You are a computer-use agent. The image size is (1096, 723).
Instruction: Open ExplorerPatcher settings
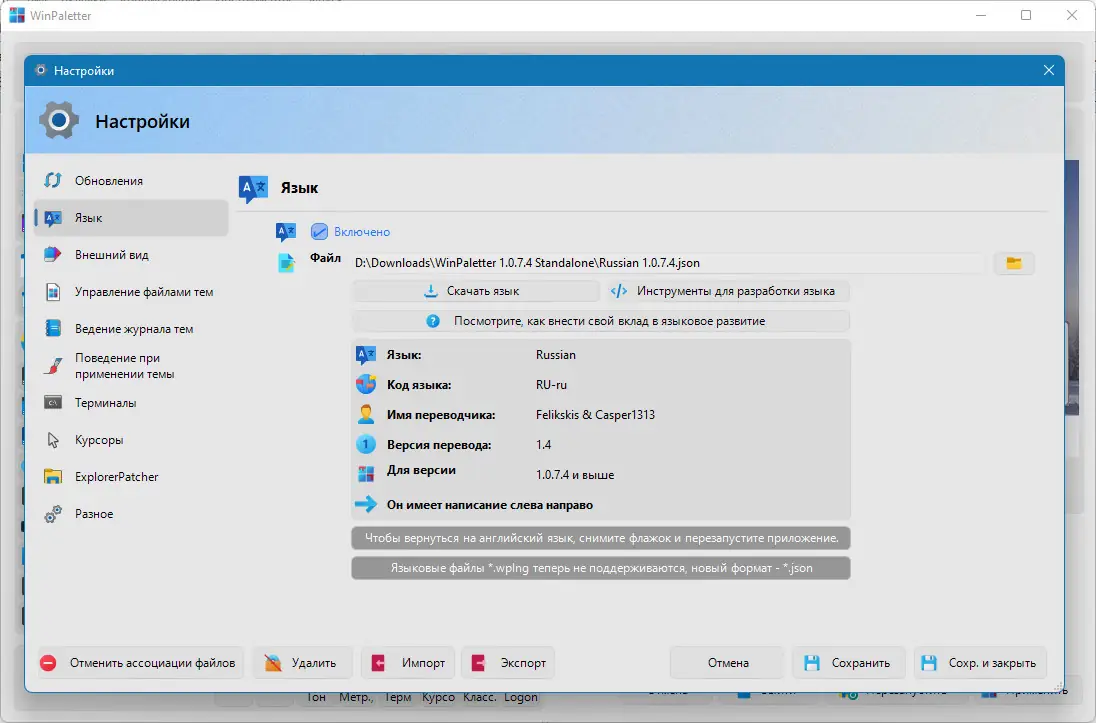tap(131, 477)
